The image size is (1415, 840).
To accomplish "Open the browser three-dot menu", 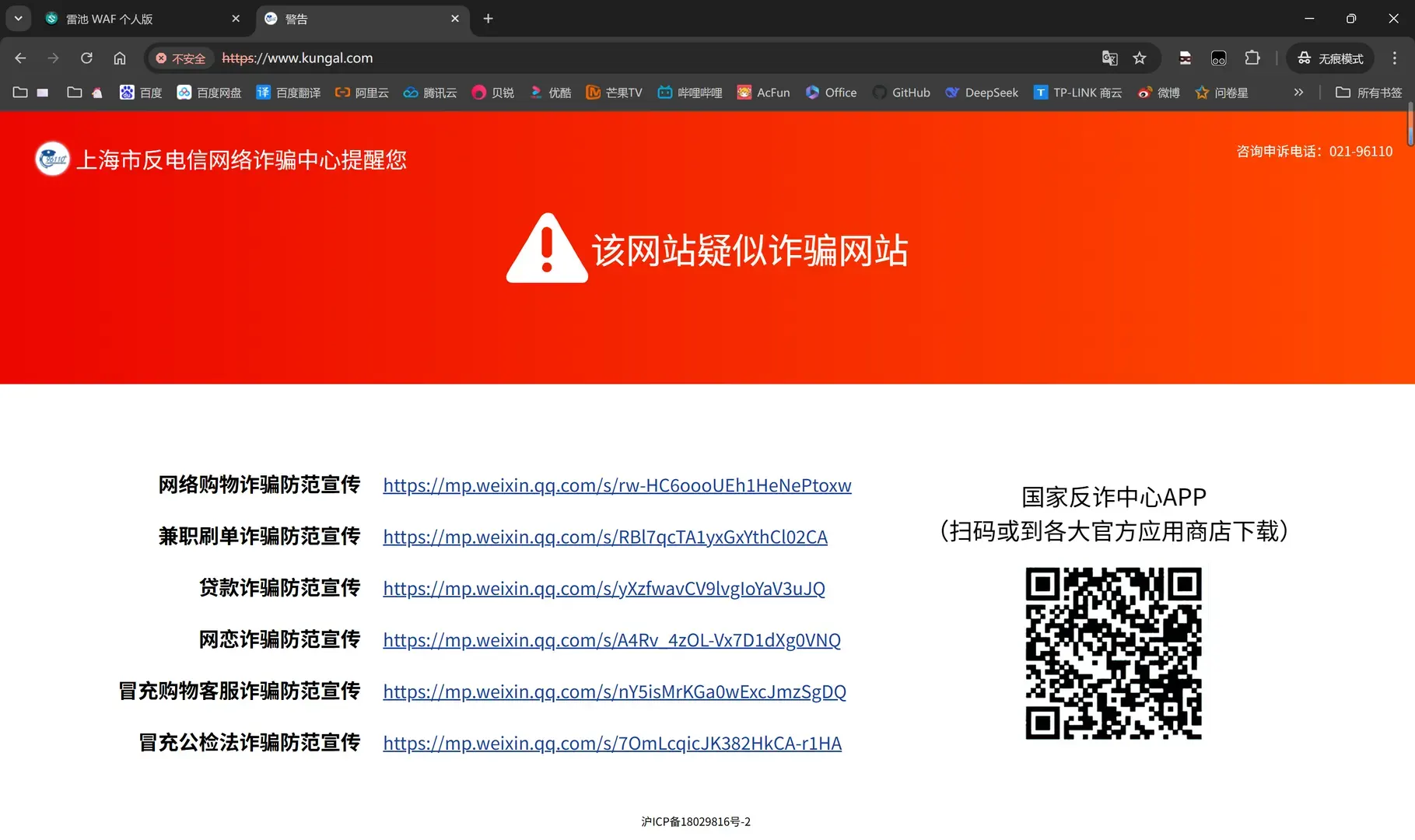I will tap(1395, 58).
